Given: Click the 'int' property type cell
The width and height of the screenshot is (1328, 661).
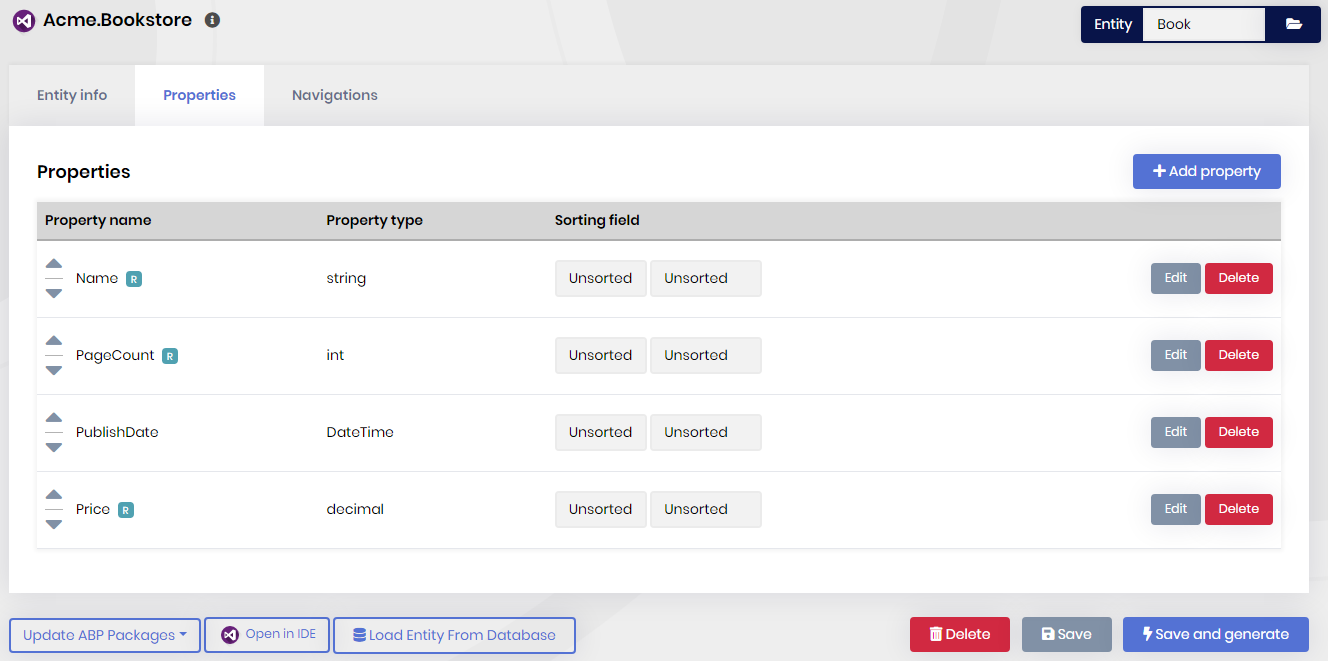Looking at the screenshot, I should coord(335,355).
